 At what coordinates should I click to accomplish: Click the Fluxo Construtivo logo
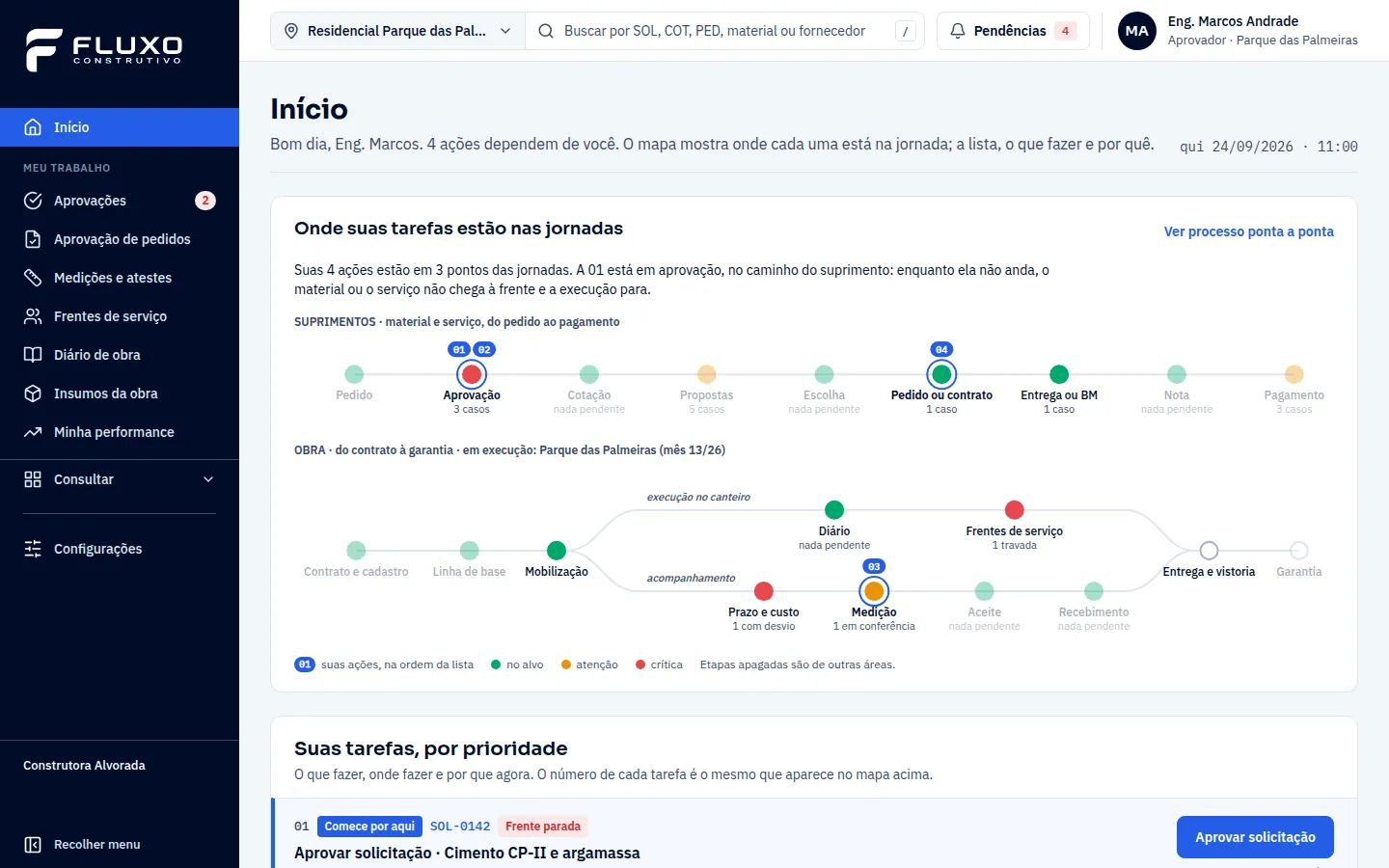104,49
